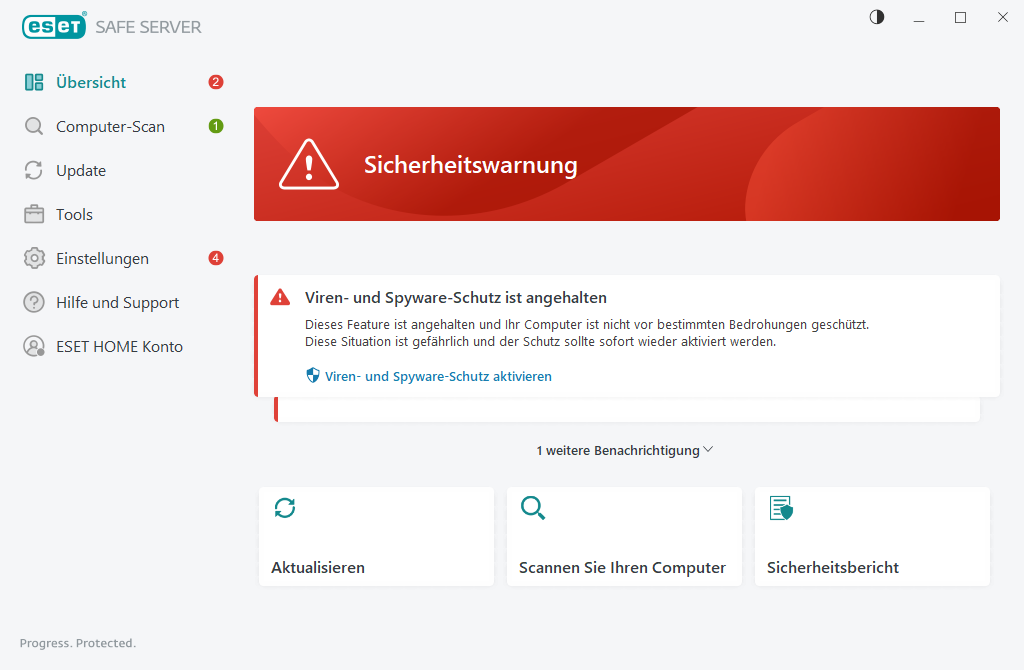The image size is (1024, 670).
Task: Click the red alert badge on Einstellungen
Action: [215, 258]
